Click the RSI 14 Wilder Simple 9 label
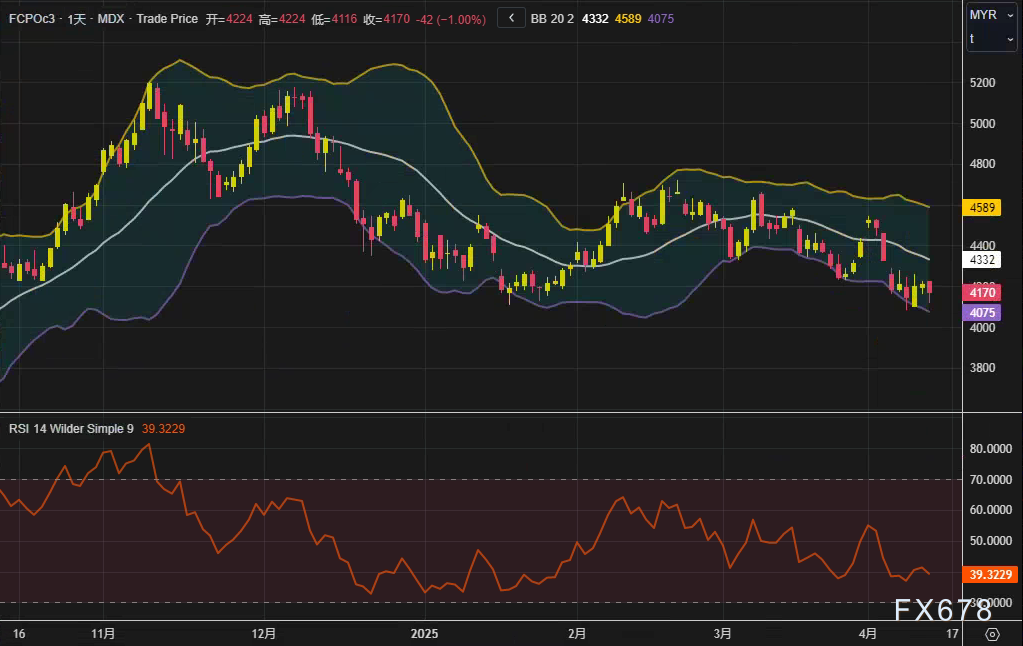The width and height of the screenshot is (1023, 646). tap(70, 428)
